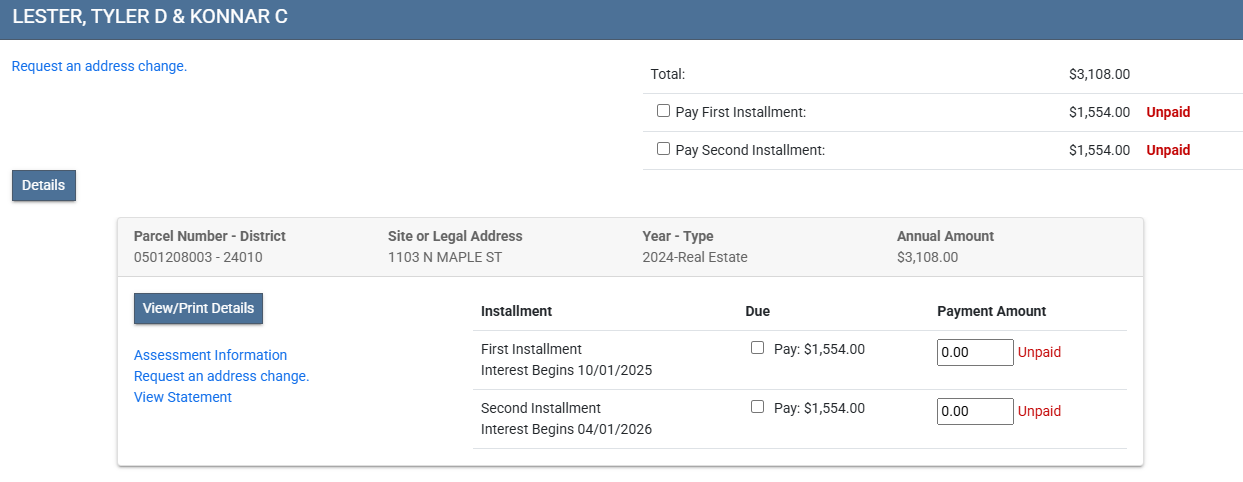Click the owner name header LESTER, TYLER D

(x=150, y=17)
